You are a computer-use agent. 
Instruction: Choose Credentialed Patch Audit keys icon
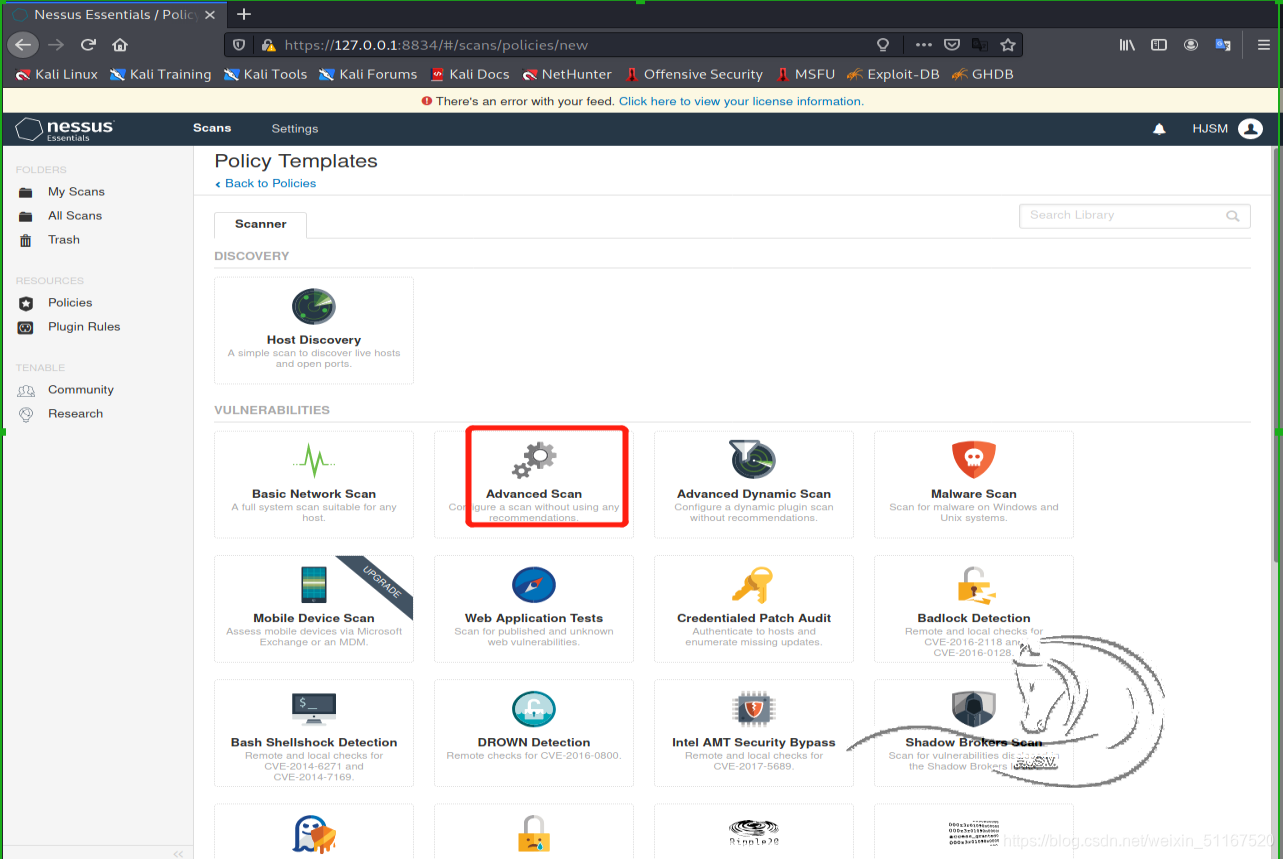click(753, 584)
